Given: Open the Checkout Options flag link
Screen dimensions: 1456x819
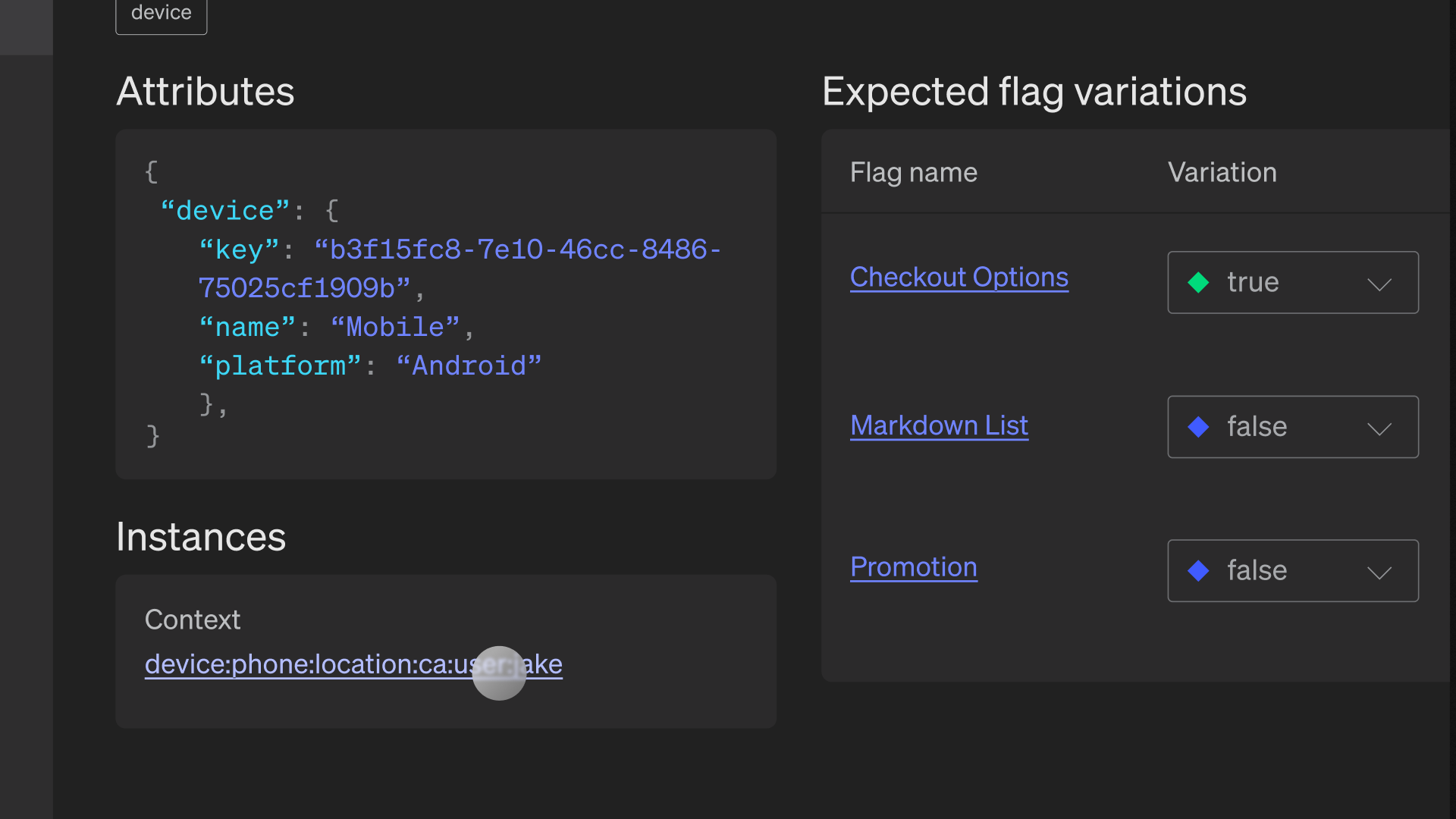Looking at the screenshot, I should pyautogui.click(x=959, y=278).
